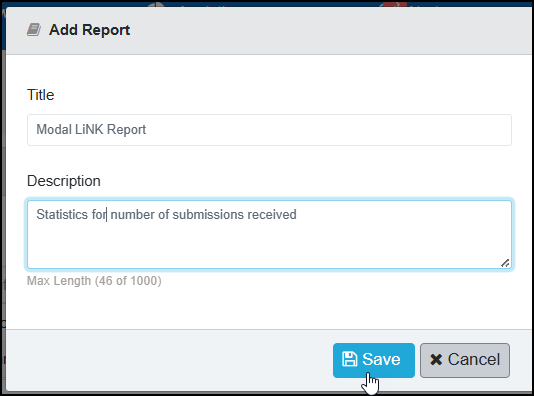534x396 pixels.
Task: Place cursor on word Statistics in Description
Action: tap(62, 215)
